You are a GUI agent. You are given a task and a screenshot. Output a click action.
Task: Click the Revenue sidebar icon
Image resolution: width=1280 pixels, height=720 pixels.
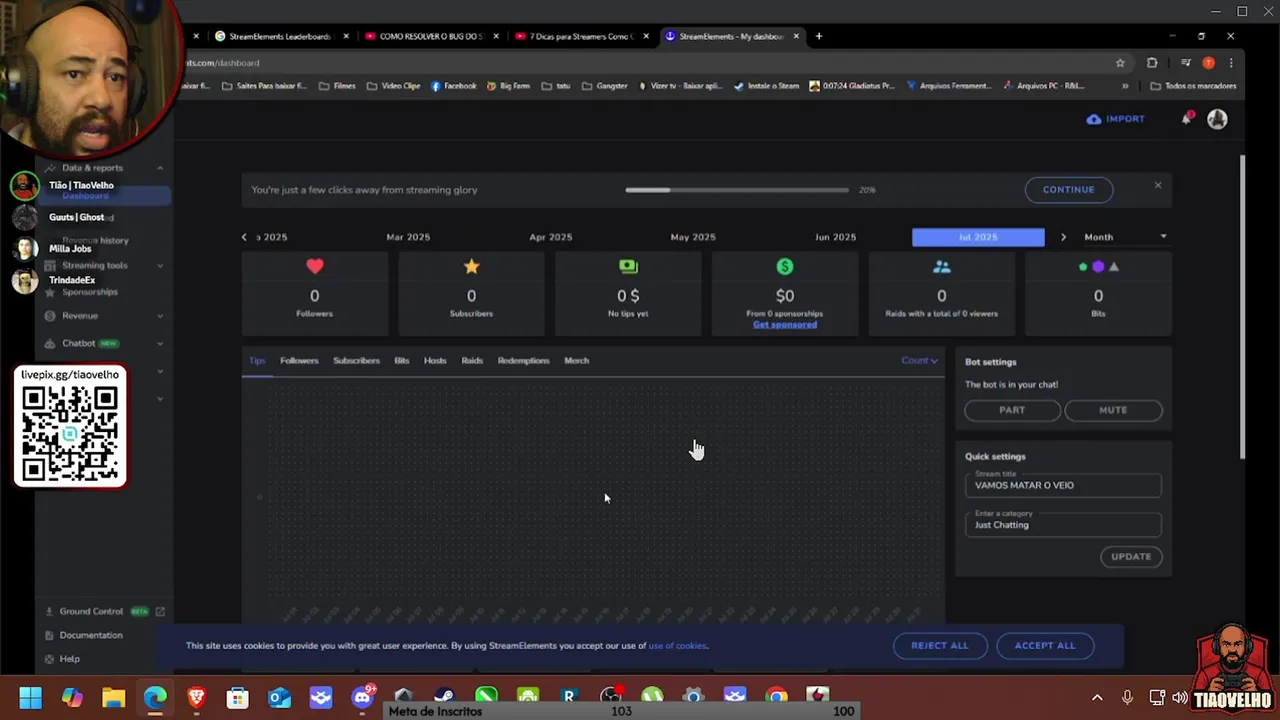[x=51, y=316]
